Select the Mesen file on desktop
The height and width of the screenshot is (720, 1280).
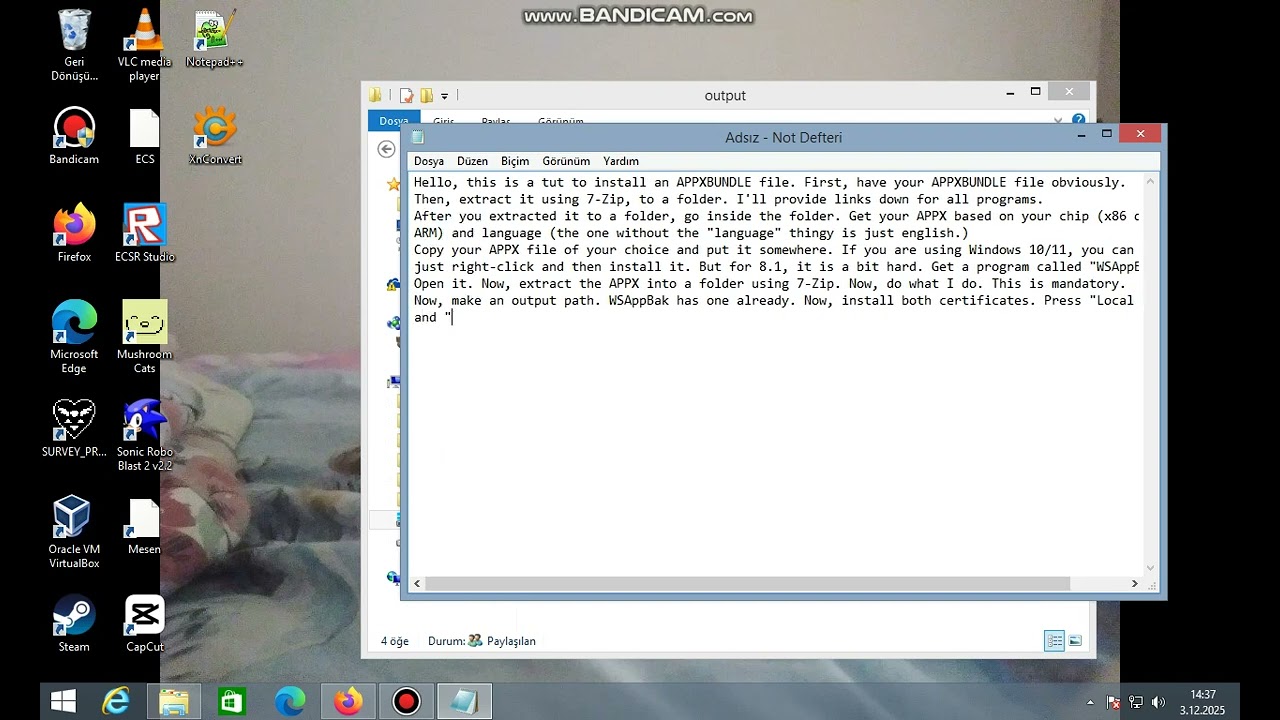pyautogui.click(x=144, y=527)
